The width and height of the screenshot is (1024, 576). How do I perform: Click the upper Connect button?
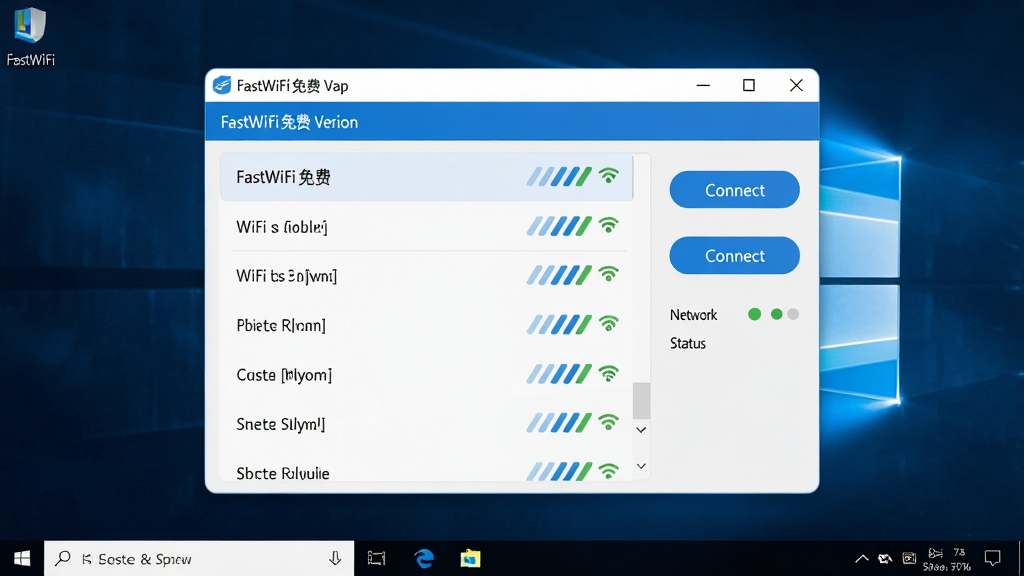point(734,190)
